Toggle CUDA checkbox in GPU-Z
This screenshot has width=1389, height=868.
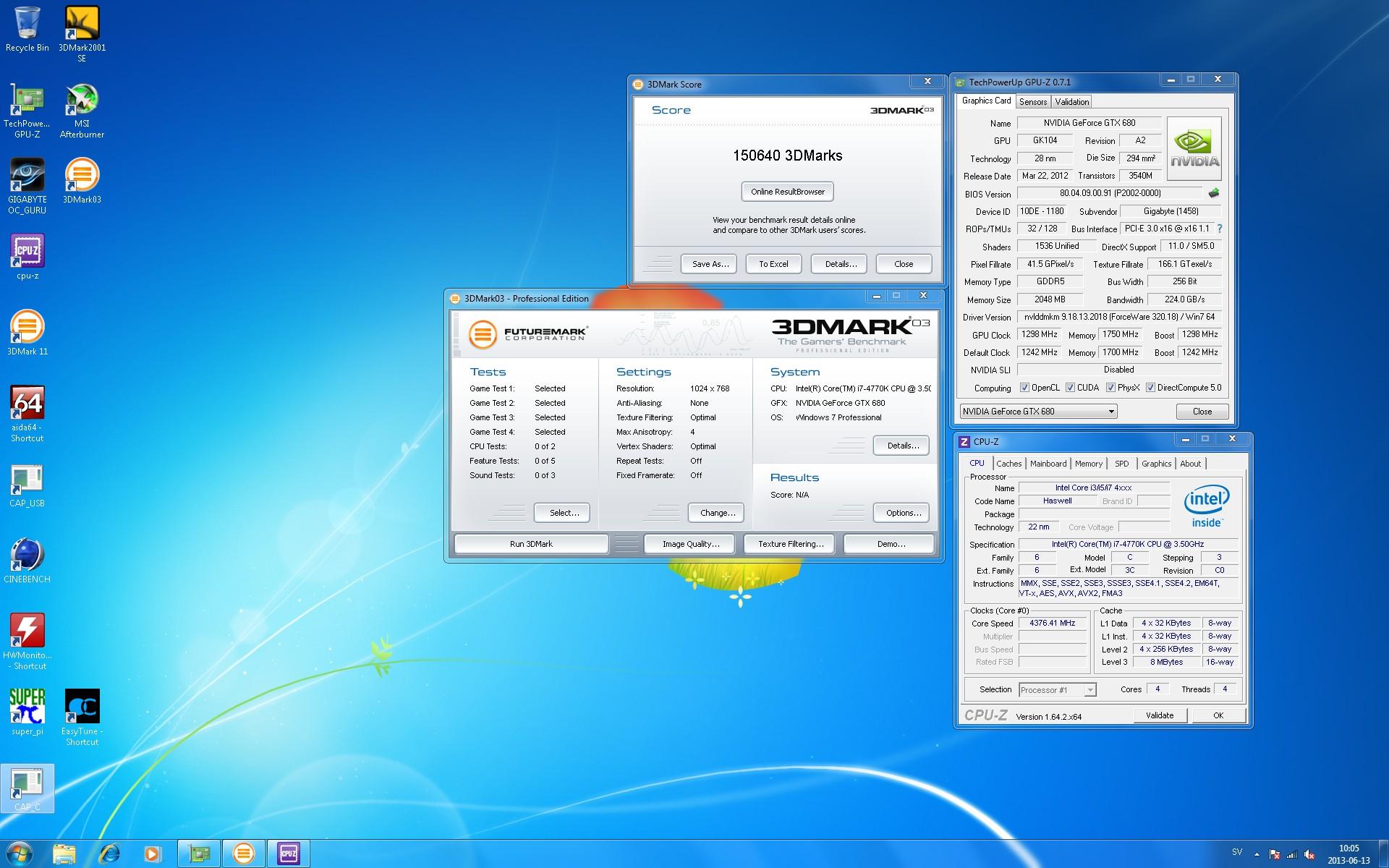1070,388
